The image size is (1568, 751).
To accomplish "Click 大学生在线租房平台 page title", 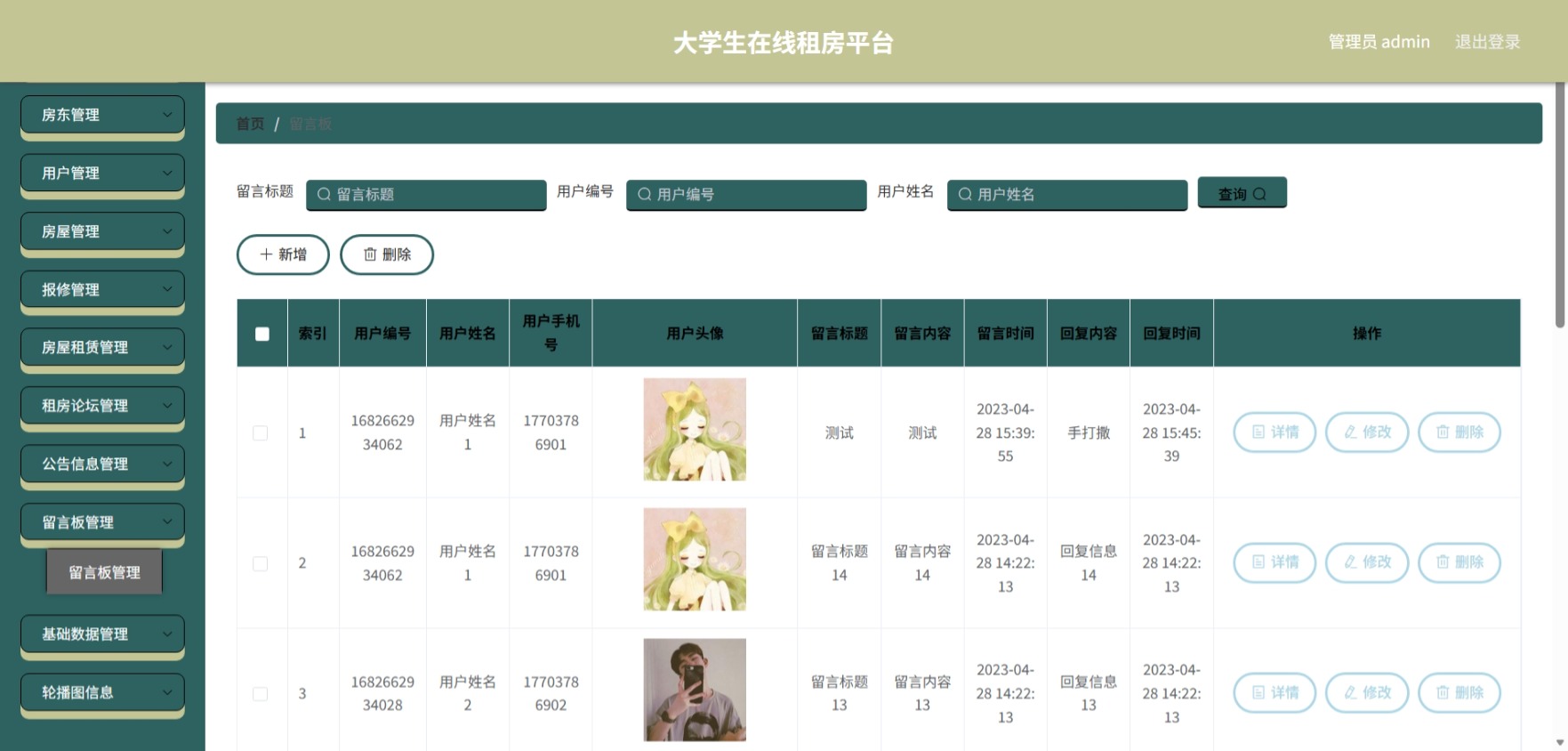I will coord(784,43).
